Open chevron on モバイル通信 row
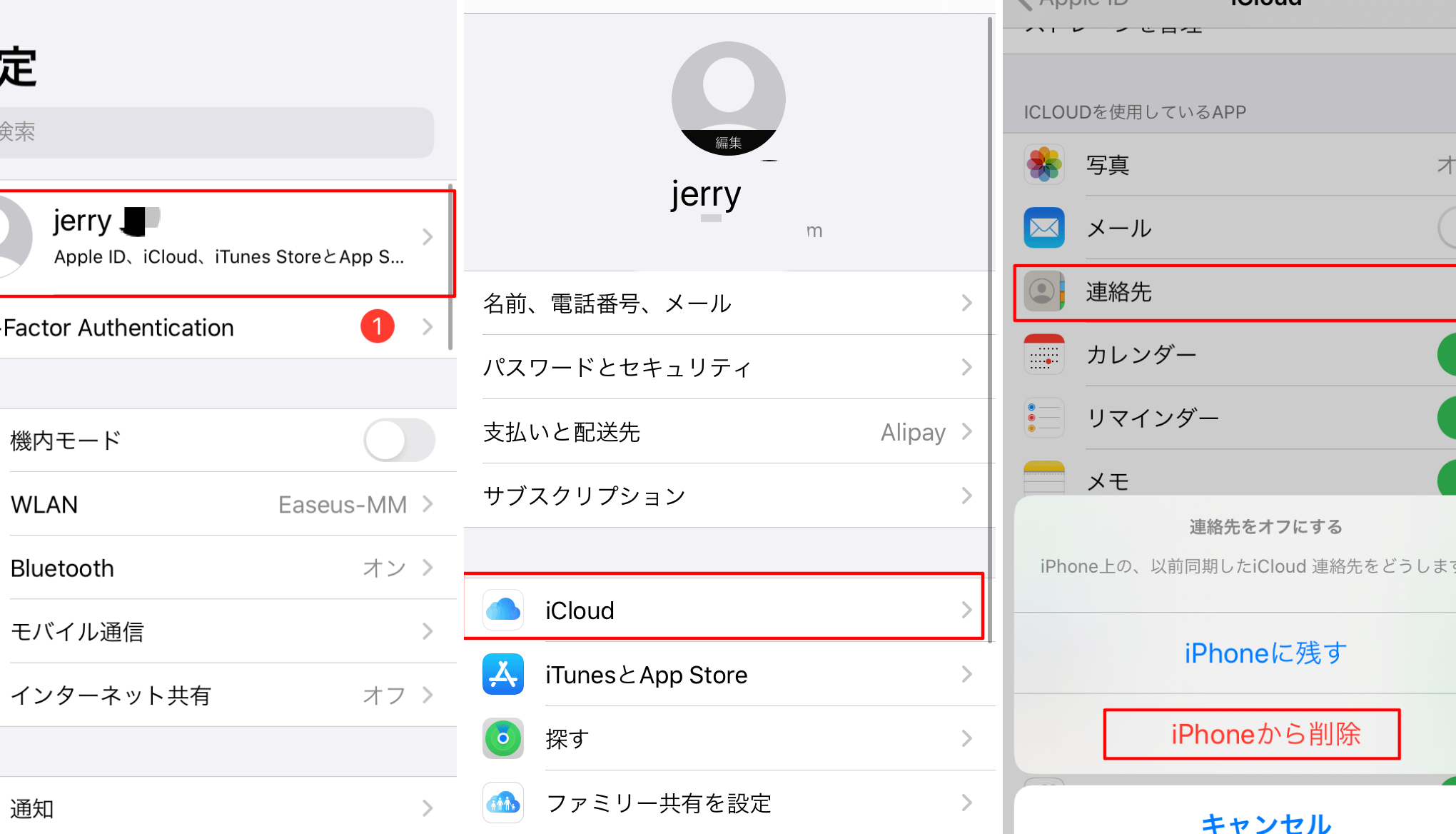This screenshot has height=834, width=1456. [428, 631]
